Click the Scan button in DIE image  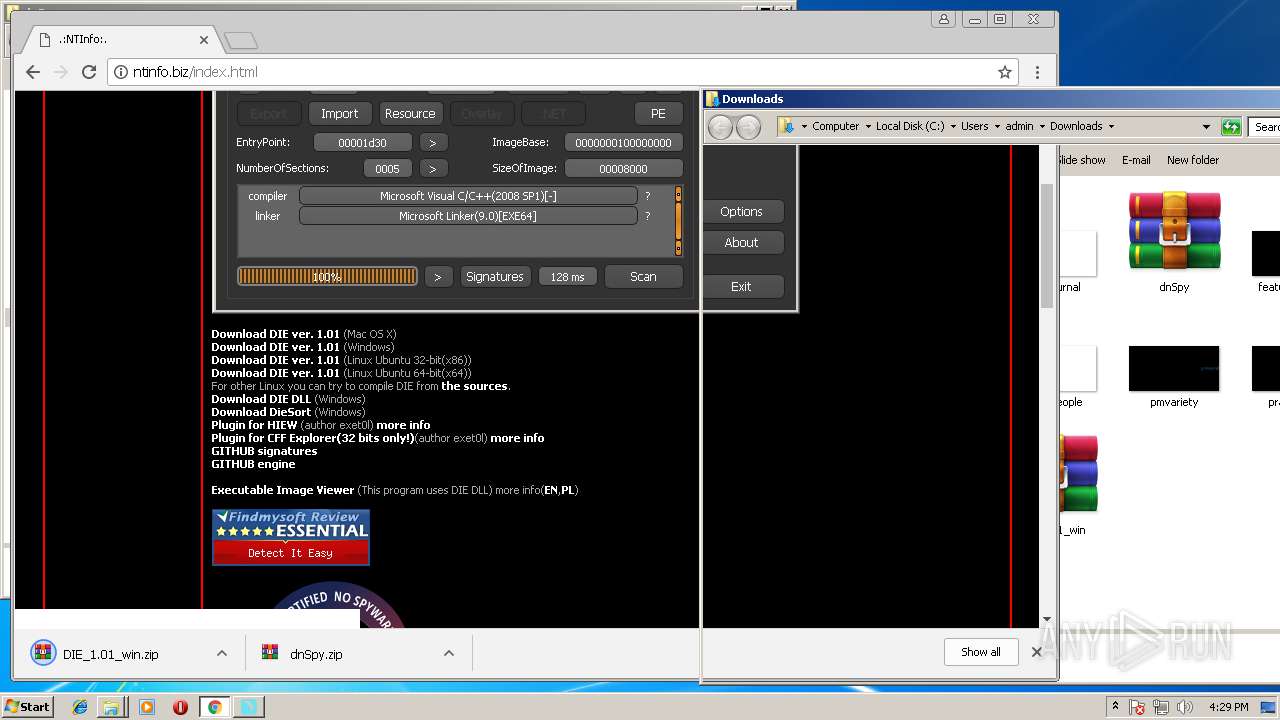[643, 276]
